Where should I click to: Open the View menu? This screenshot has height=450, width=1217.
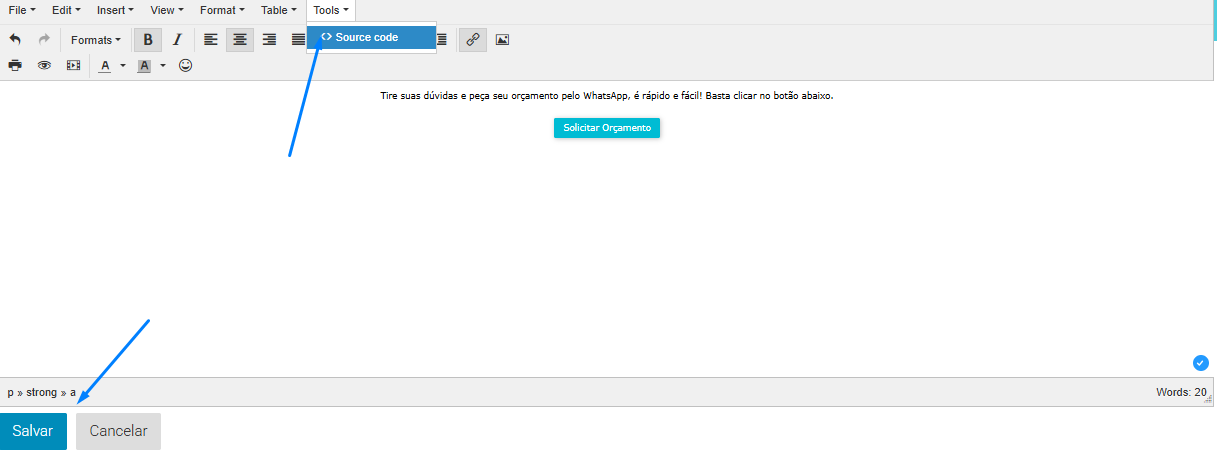coord(167,10)
